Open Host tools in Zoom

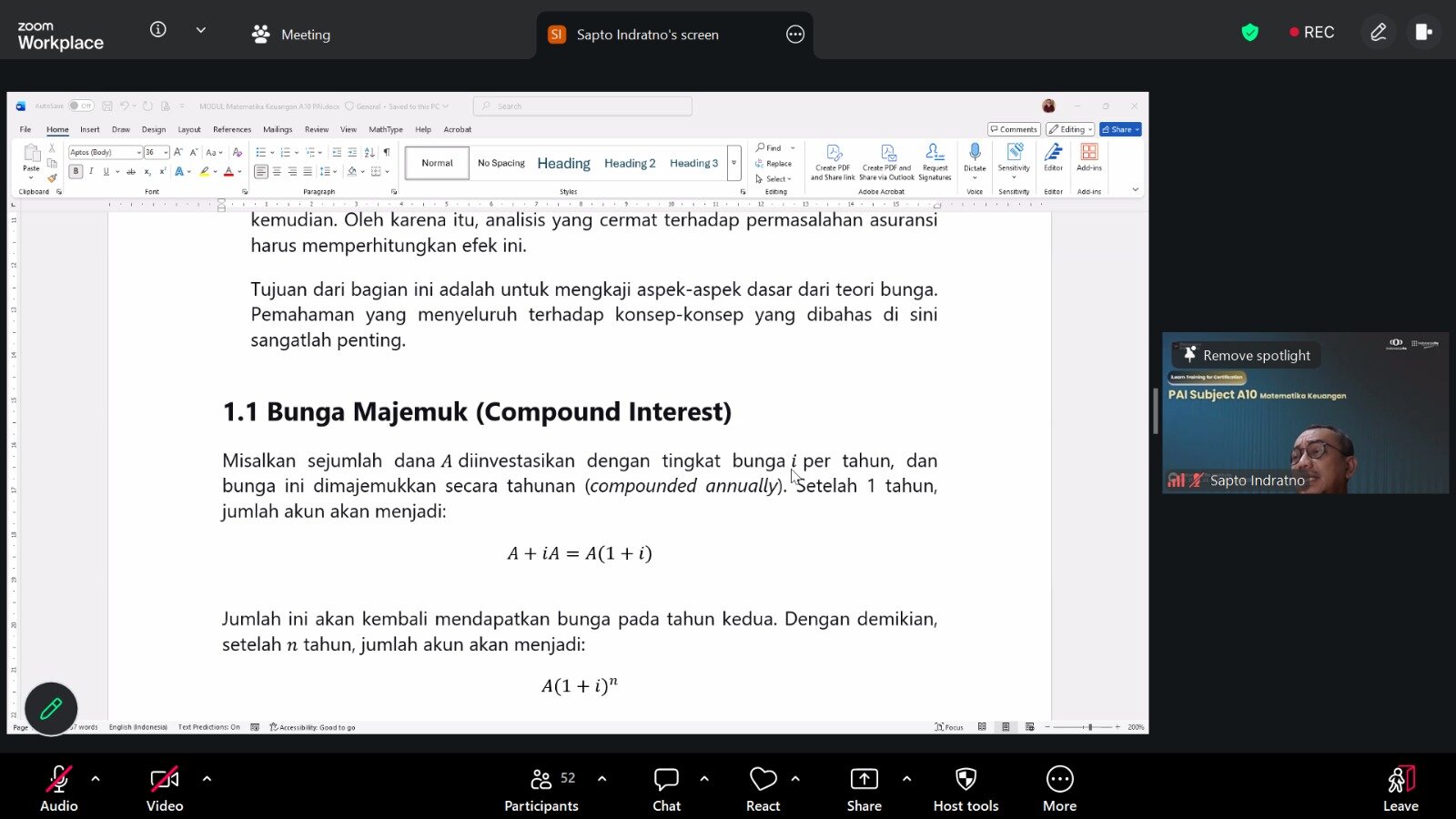(x=966, y=789)
